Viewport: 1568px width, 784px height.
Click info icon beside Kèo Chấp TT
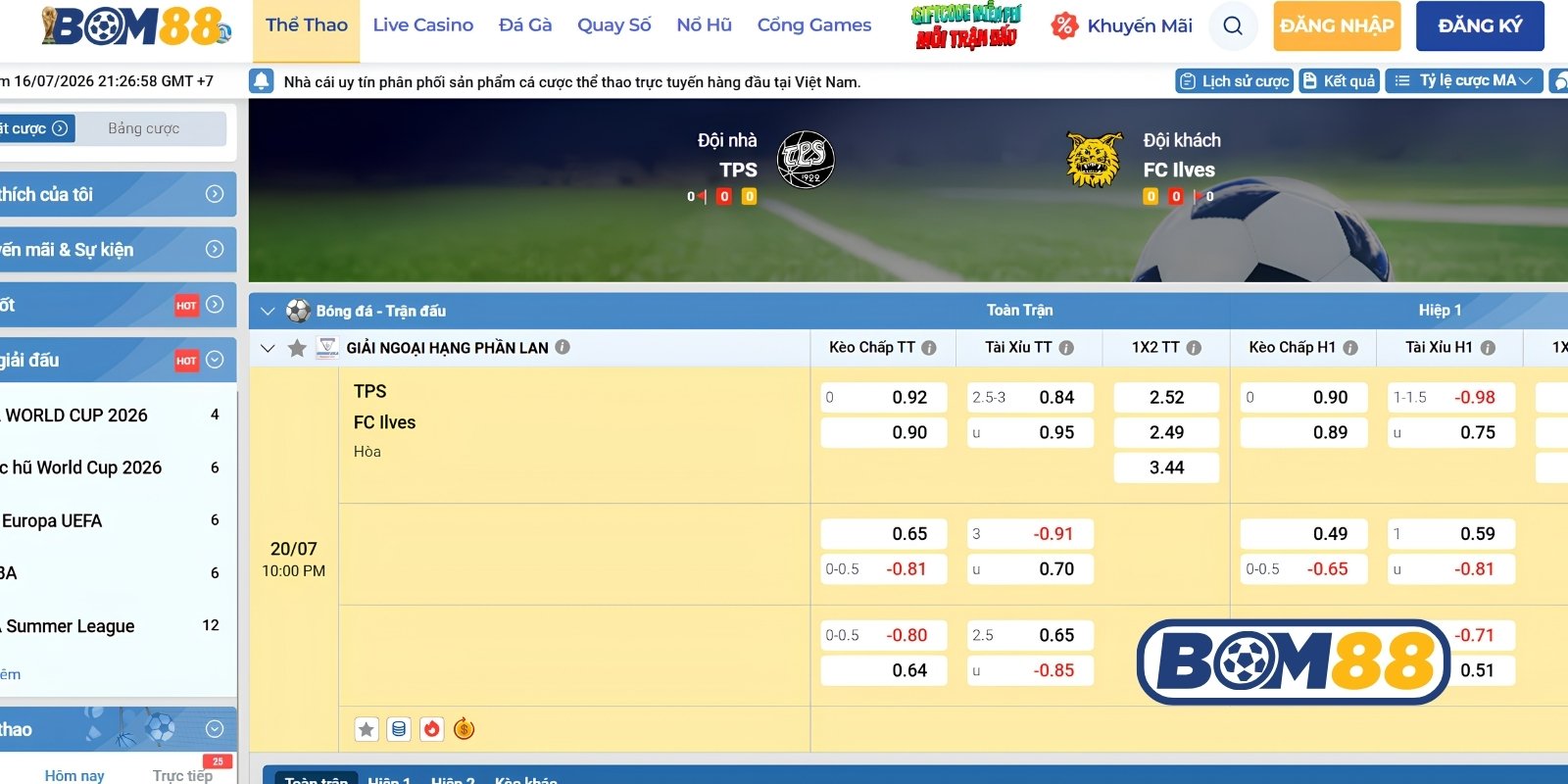tap(929, 348)
